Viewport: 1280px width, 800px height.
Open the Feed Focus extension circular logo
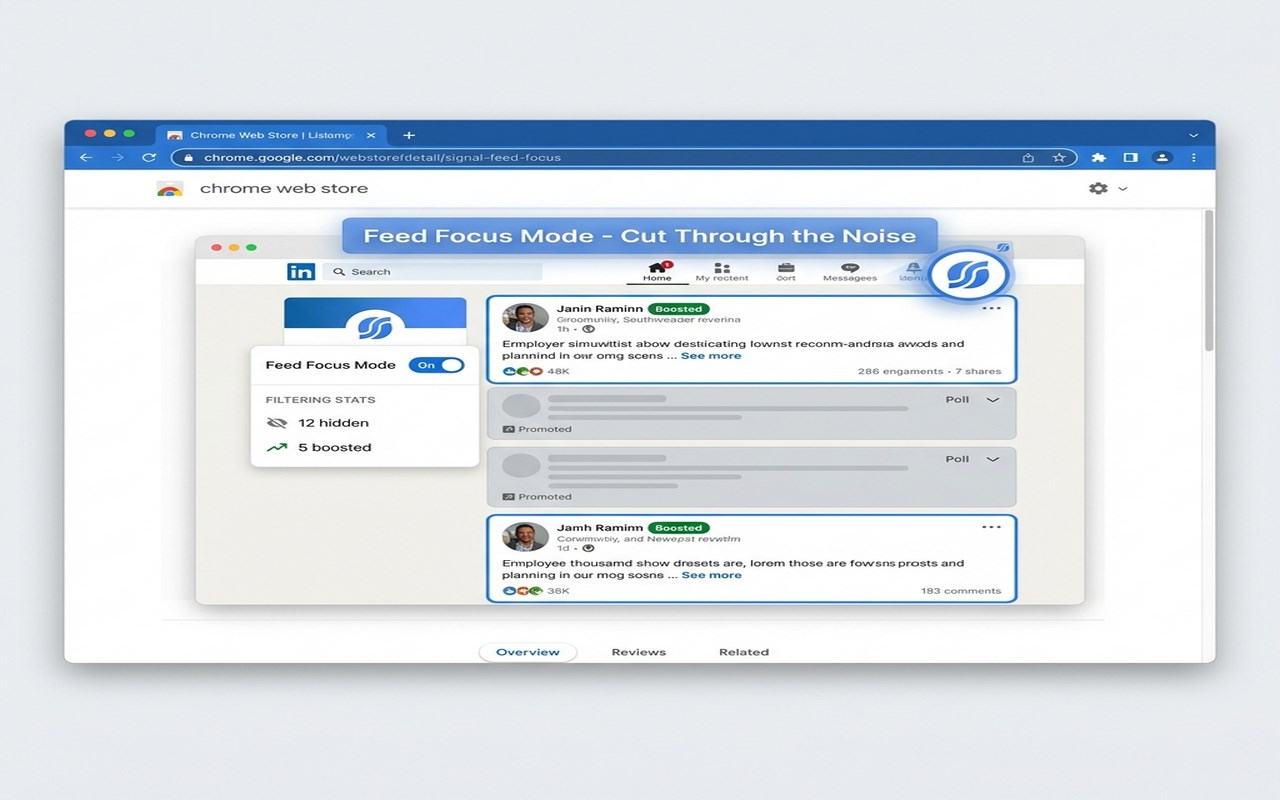click(967, 273)
